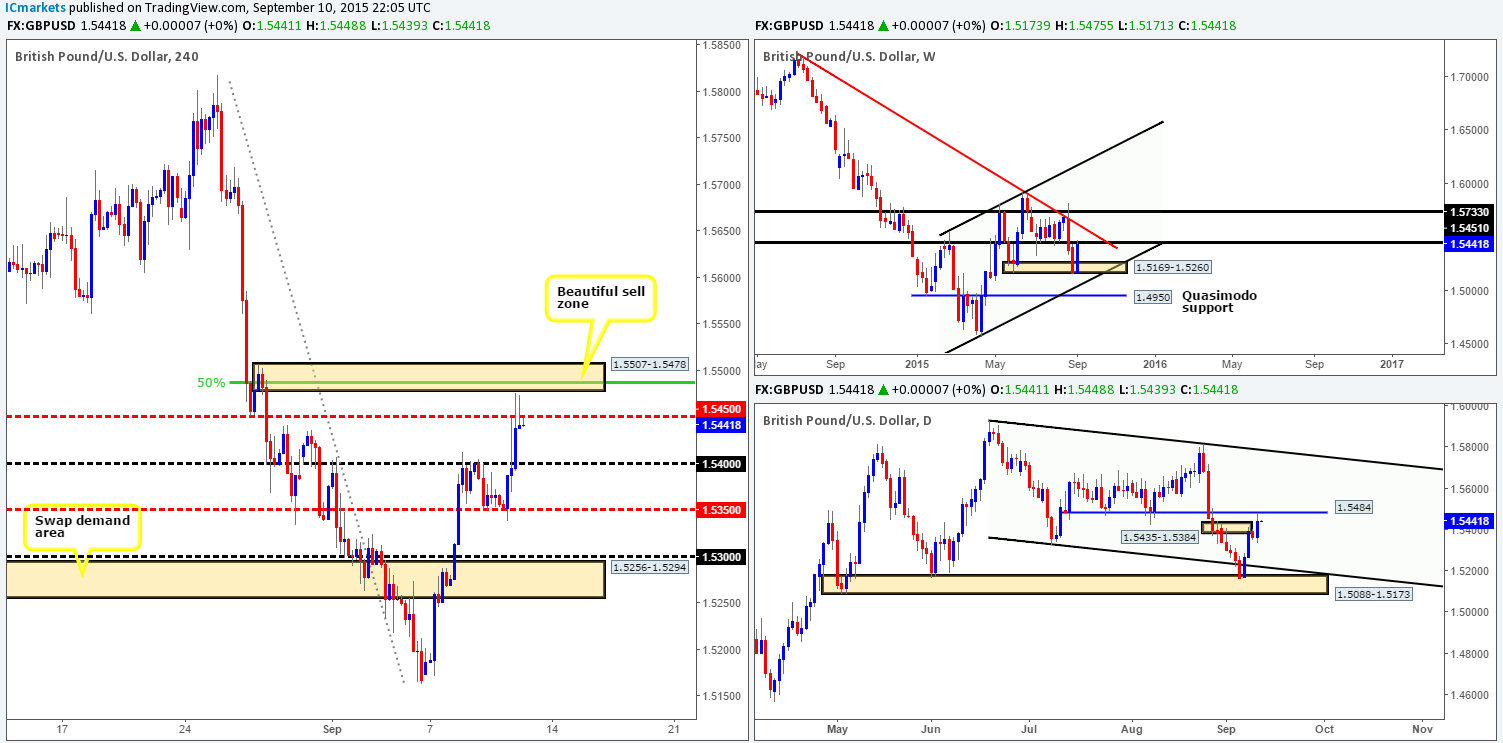Click blue 1.54418 price tag on daily chart
The width and height of the screenshot is (1503, 743).
coord(1470,520)
